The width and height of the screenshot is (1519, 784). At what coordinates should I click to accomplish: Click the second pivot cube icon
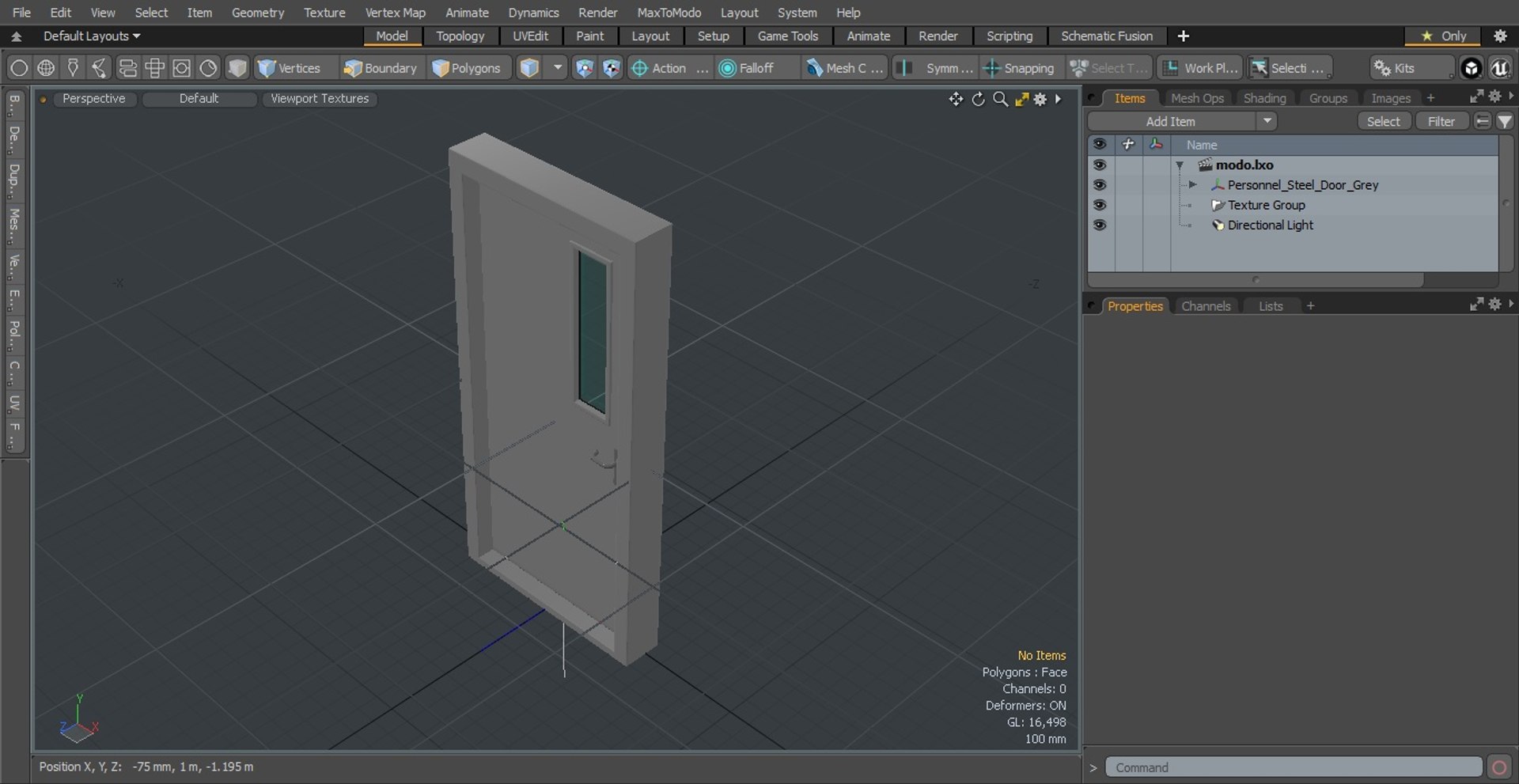(611, 68)
